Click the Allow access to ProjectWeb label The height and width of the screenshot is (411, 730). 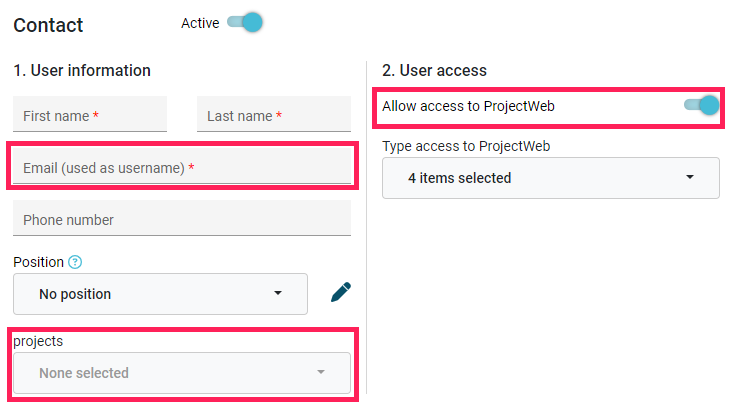(468, 106)
